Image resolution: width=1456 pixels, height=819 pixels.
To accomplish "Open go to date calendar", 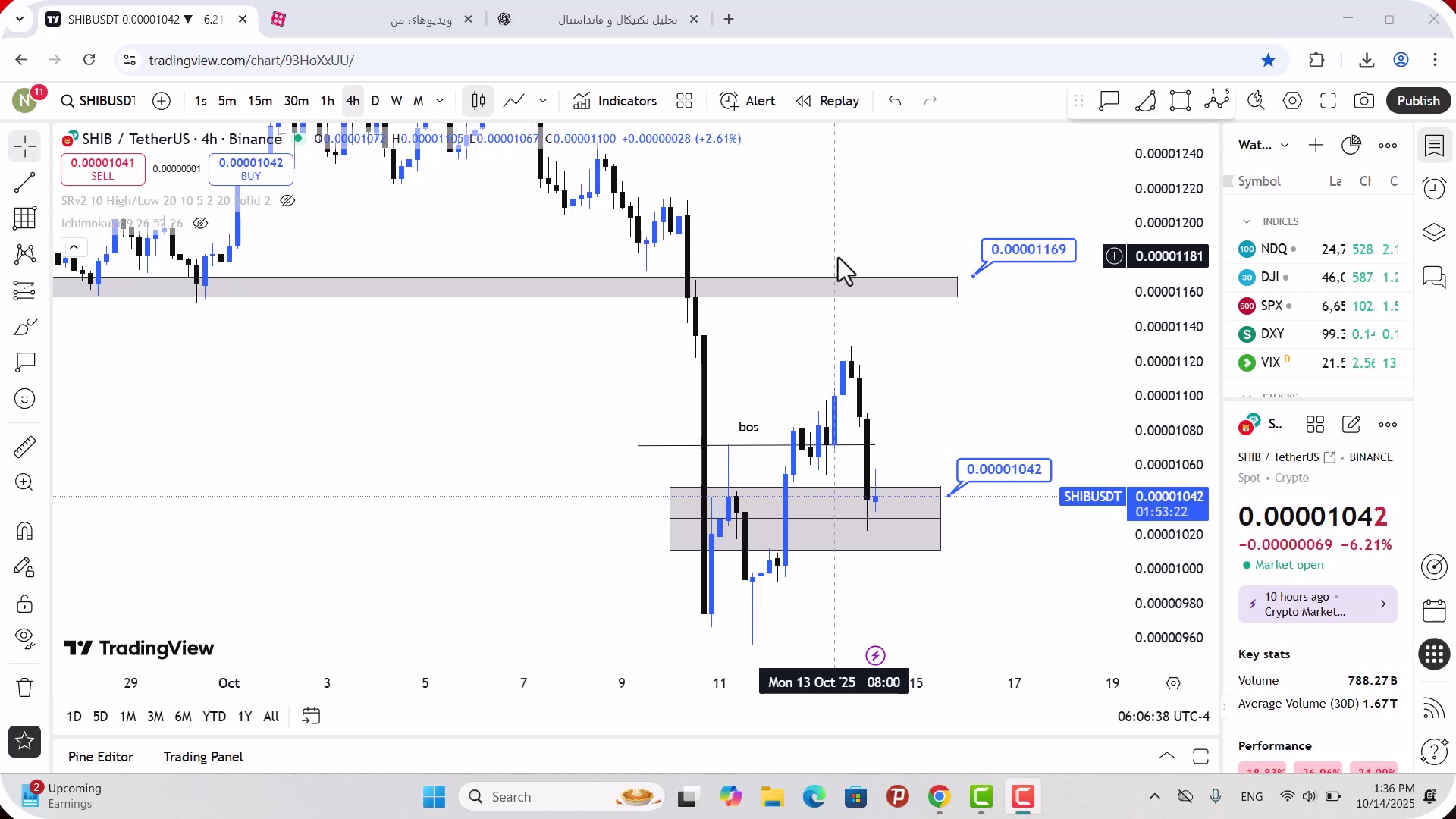I will 311,717.
